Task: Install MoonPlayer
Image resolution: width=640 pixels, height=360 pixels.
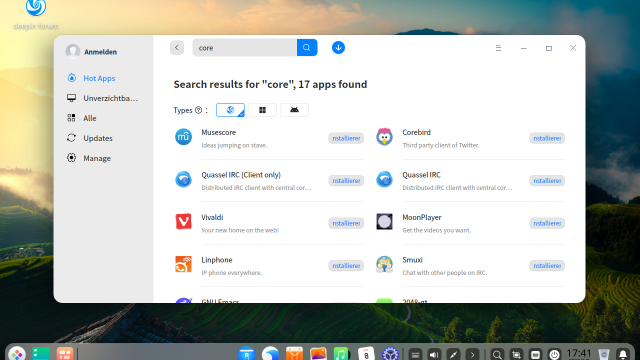Action: coord(547,223)
